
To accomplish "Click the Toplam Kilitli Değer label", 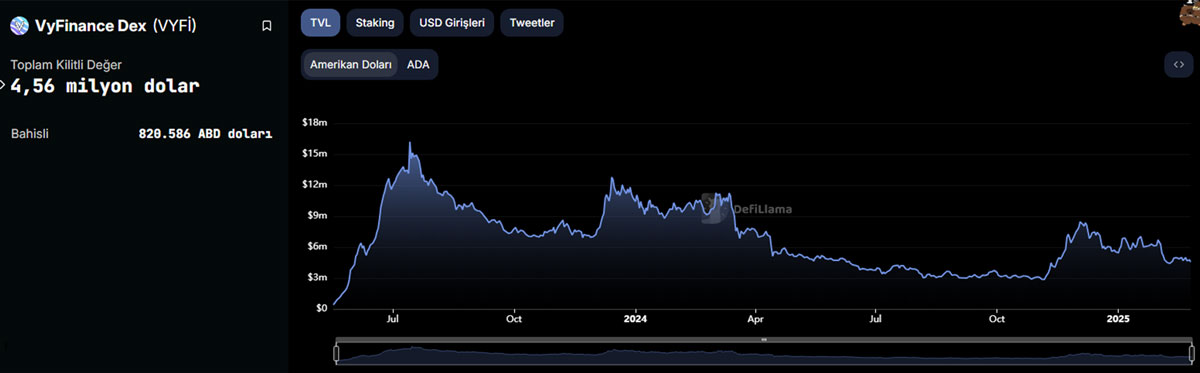I will click(66, 65).
